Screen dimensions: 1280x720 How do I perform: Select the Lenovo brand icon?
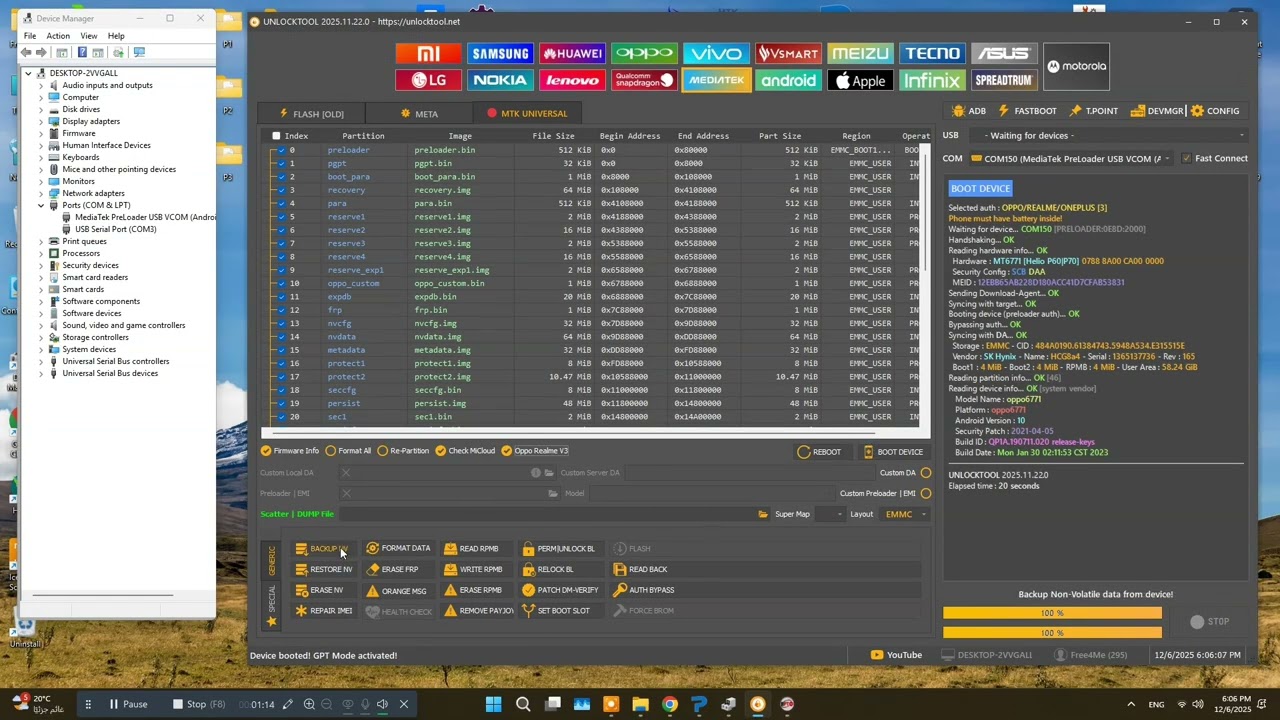(572, 80)
